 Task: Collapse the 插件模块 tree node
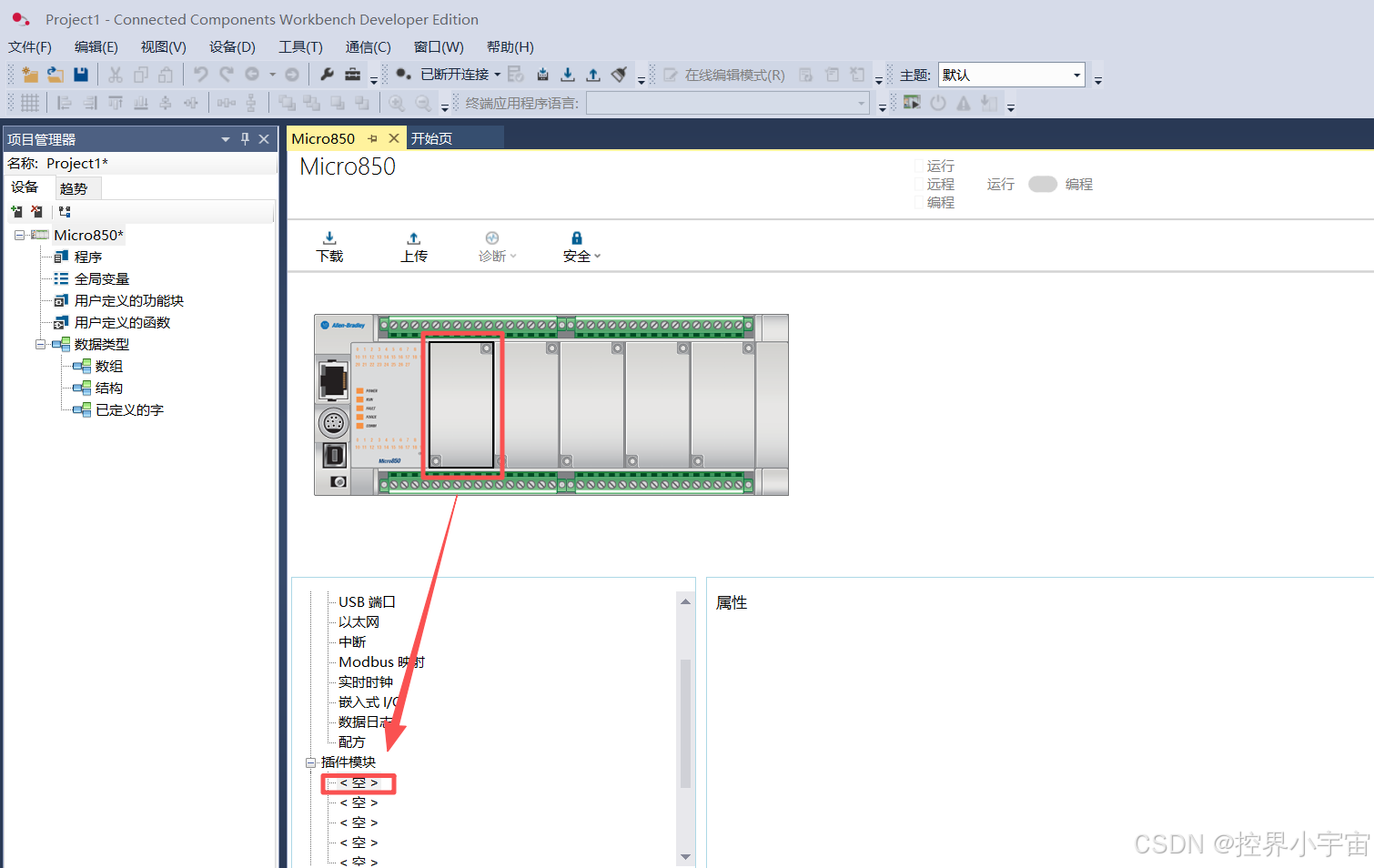pyautogui.click(x=310, y=762)
